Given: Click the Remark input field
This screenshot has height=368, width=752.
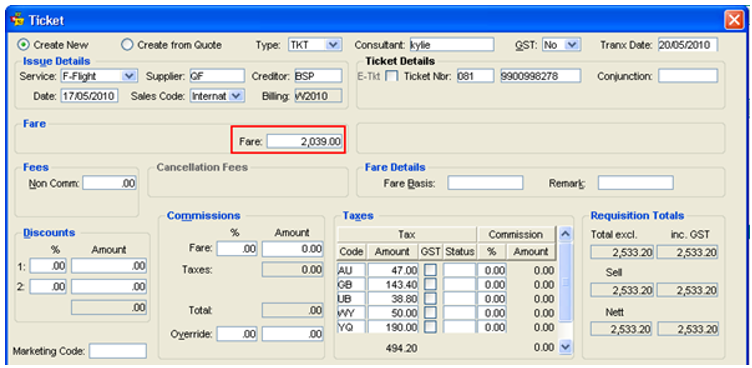Looking at the screenshot, I should (635, 183).
